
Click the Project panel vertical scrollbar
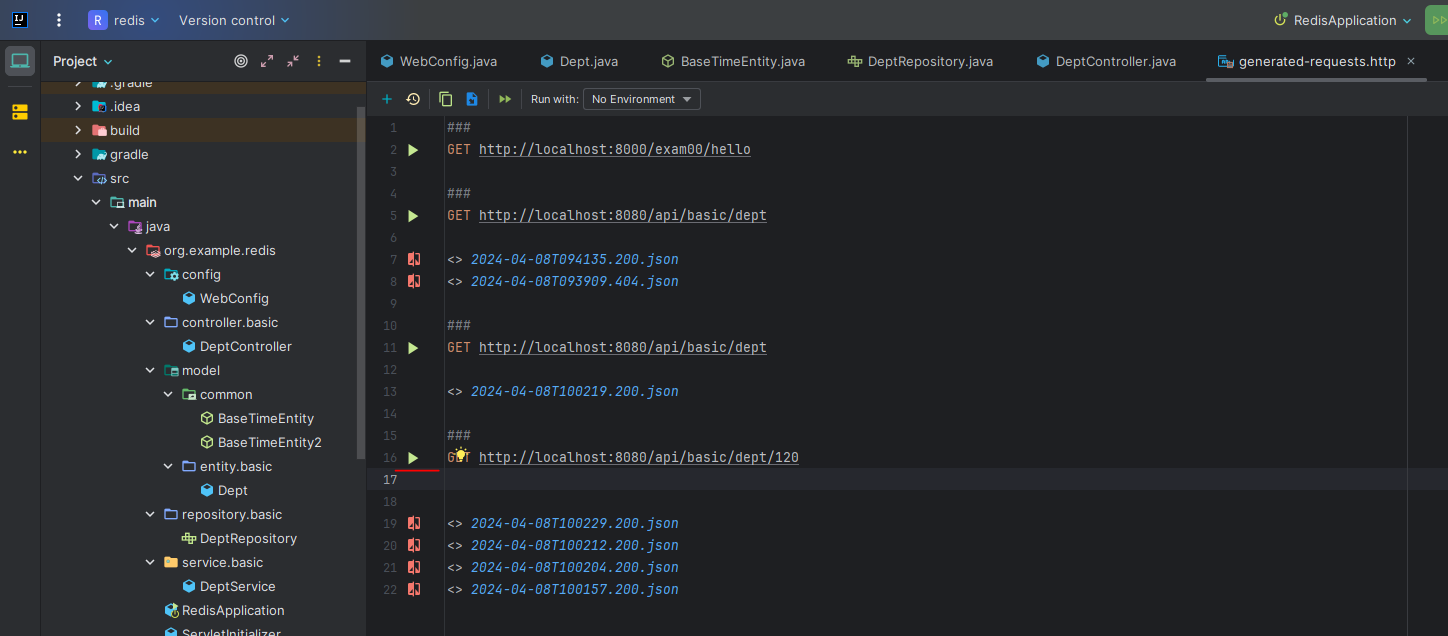tap(361, 282)
